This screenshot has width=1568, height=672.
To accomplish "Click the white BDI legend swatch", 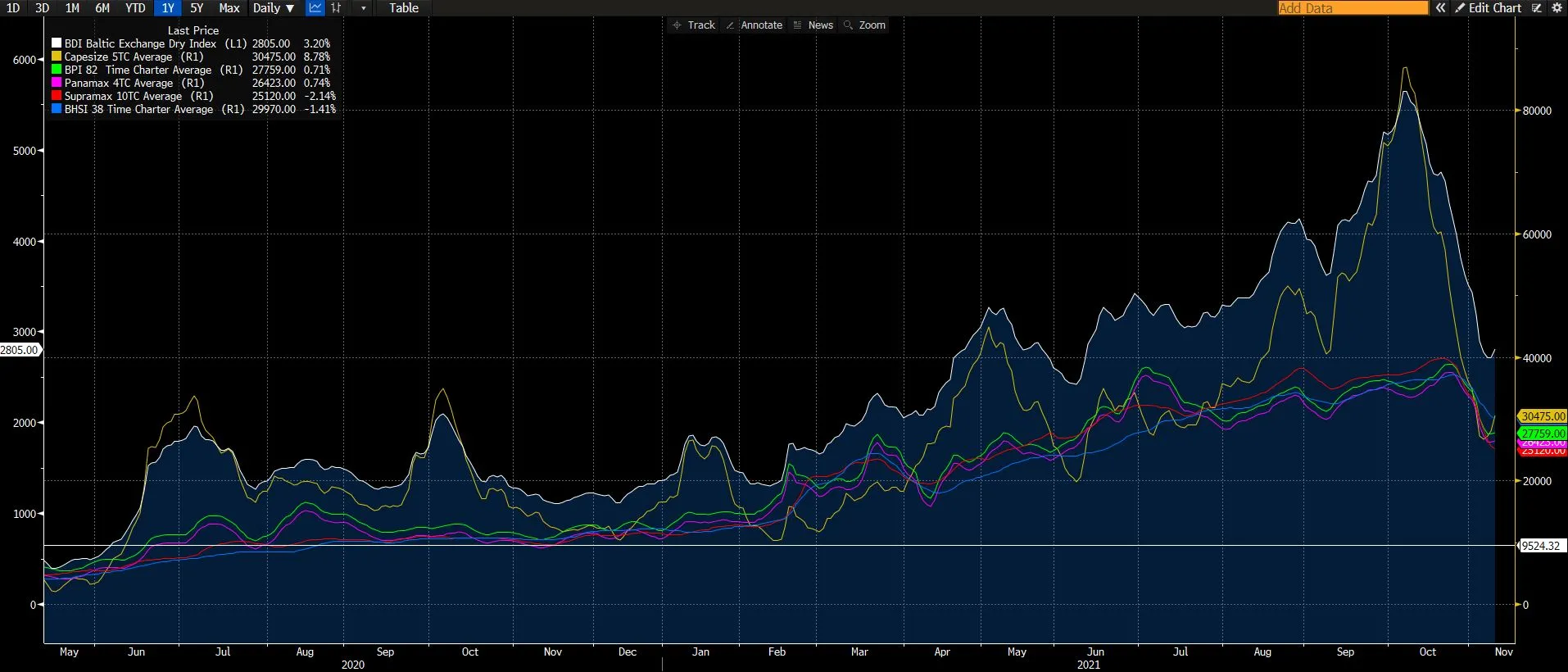I will point(57,43).
